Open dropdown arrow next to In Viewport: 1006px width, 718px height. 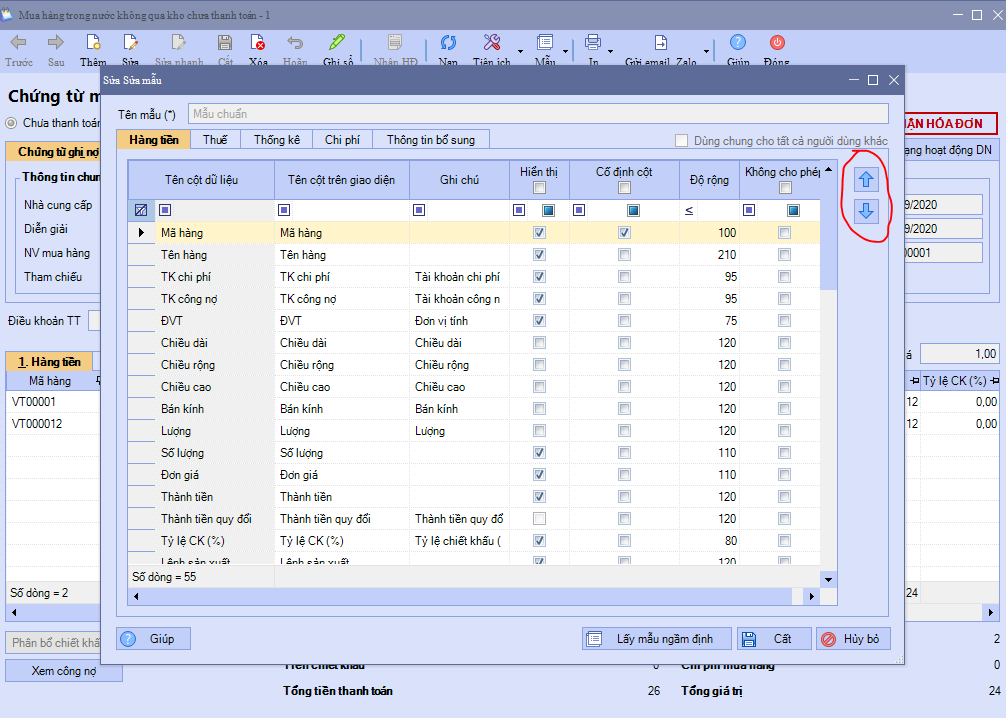pyautogui.click(x=610, y=51)
